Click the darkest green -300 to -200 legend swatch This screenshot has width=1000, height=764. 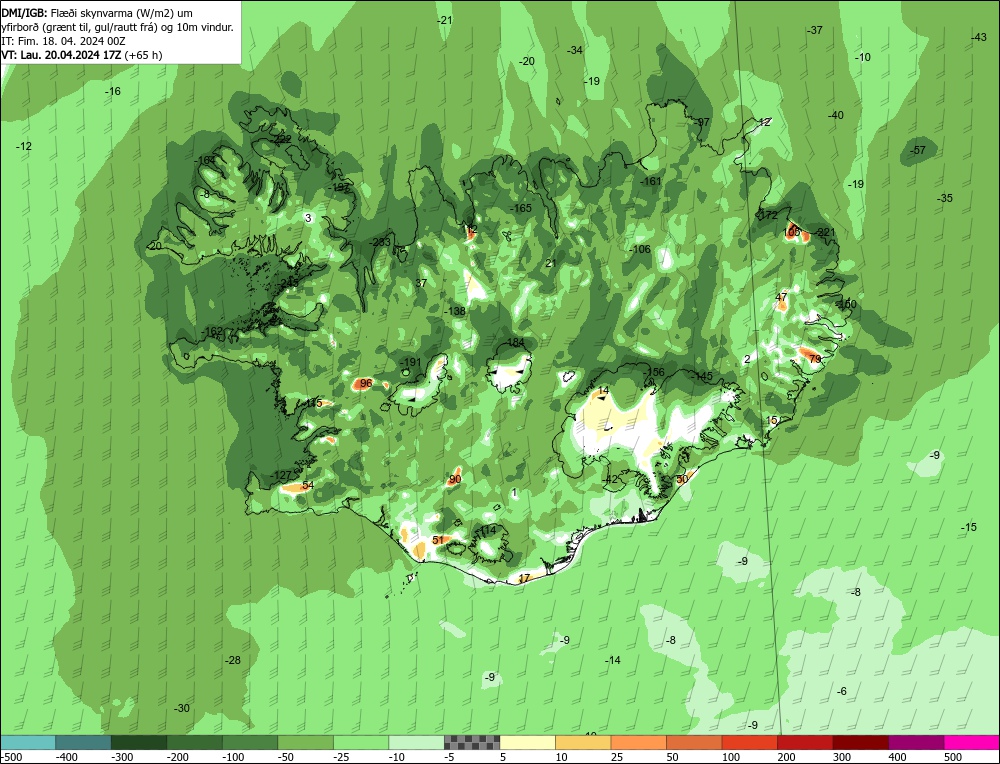(x=139, y=742)
